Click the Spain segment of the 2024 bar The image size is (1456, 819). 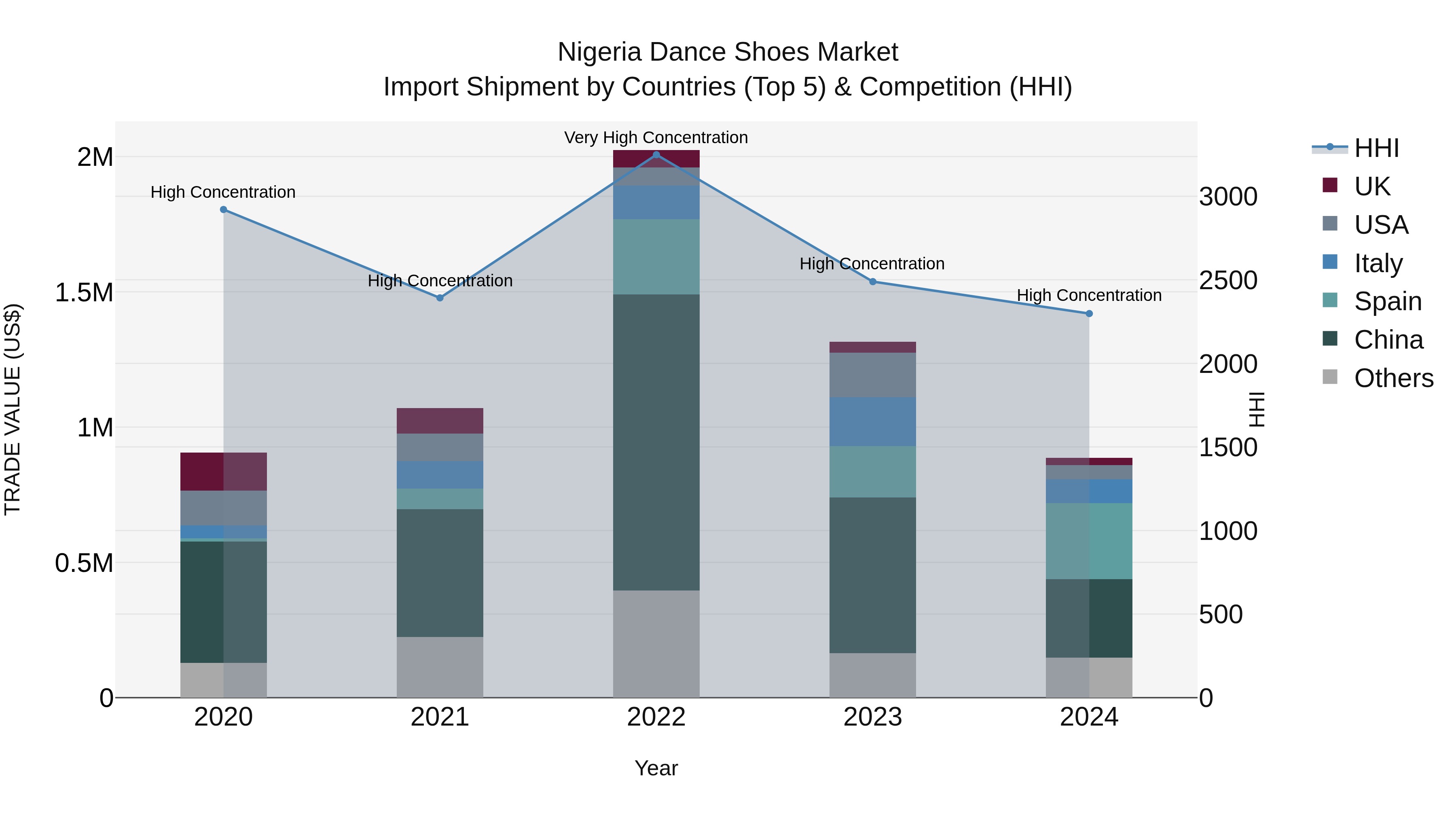[1089, 541]
